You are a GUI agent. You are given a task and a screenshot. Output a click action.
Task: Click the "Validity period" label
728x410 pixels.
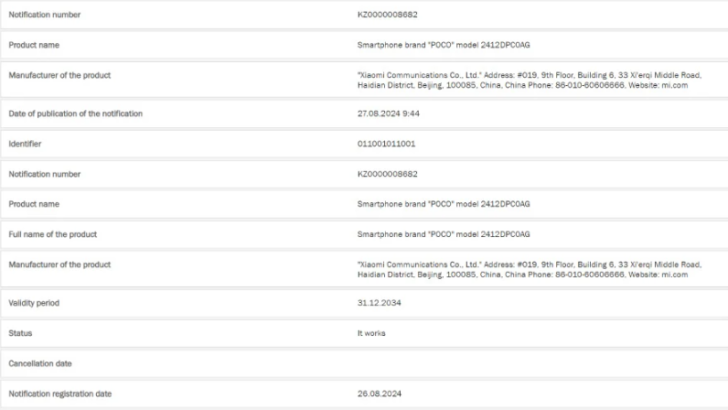click(35, 302)
